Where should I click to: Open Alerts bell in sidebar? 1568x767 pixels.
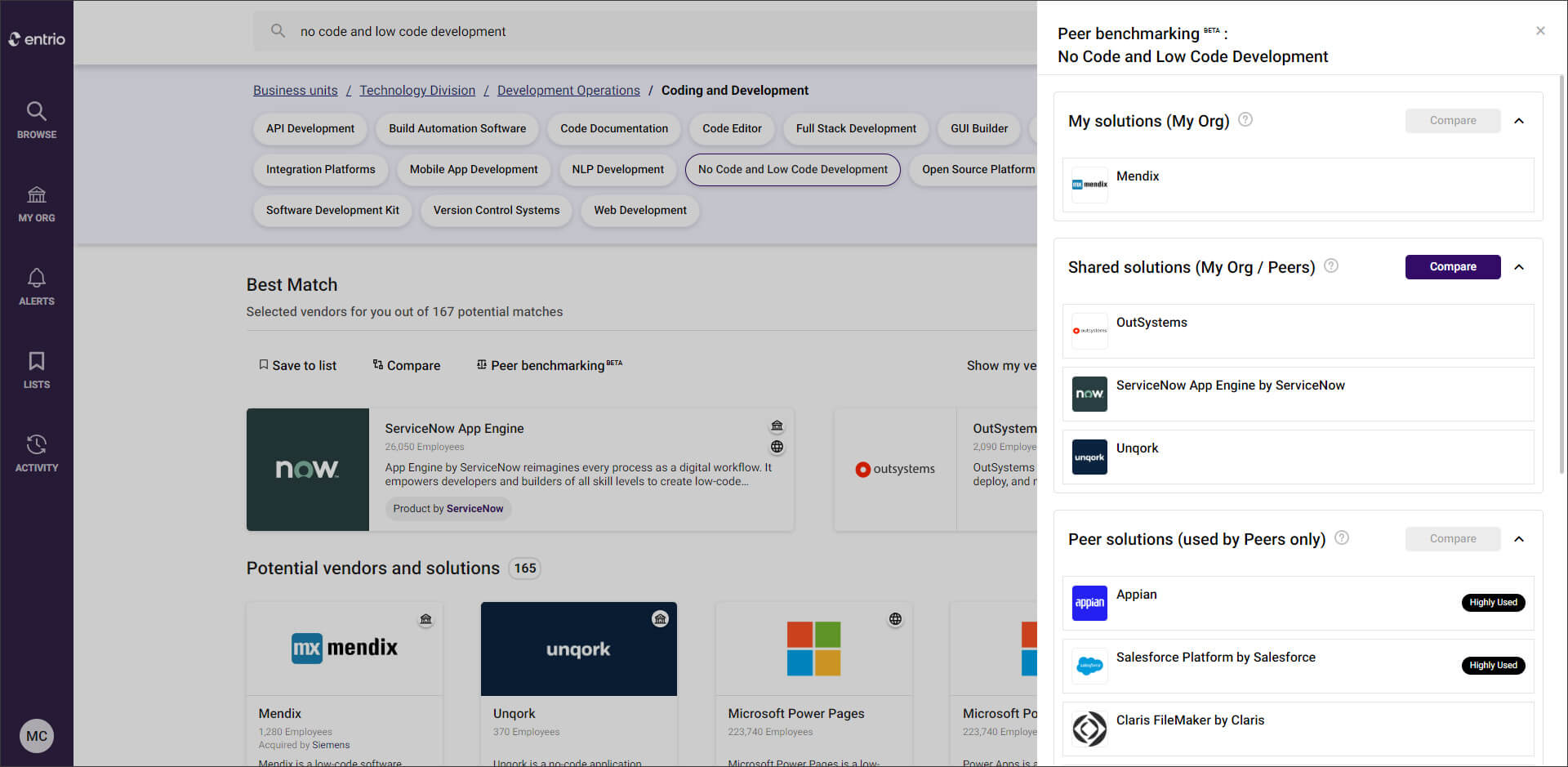(37, 288)
